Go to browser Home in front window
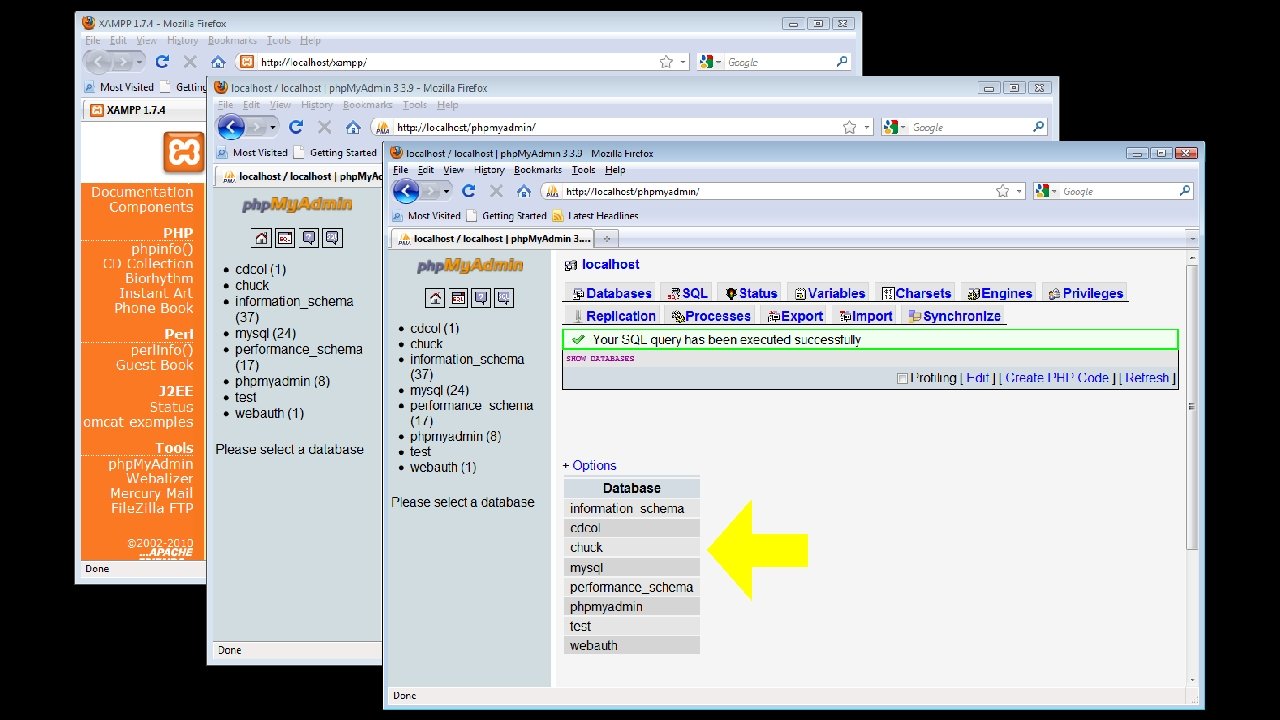The height and width of the screenshot is (720, 1280). 524,191
